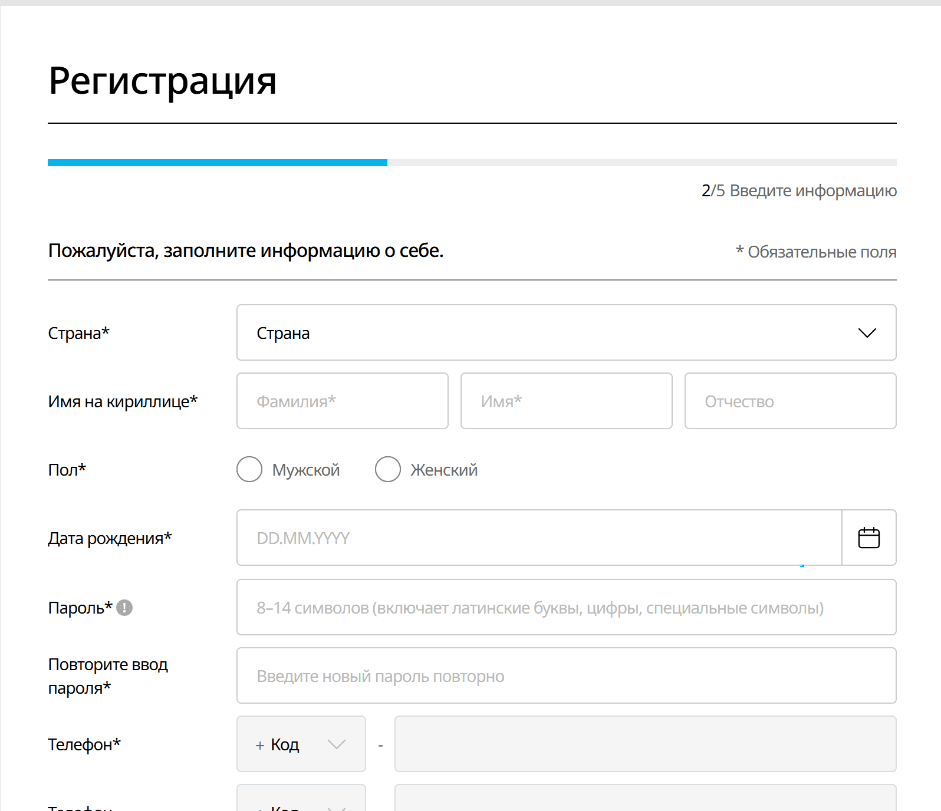Viewport: 941px width, 811px height.
Task: Focus the Имя first name field
Action: coord(567,401)
